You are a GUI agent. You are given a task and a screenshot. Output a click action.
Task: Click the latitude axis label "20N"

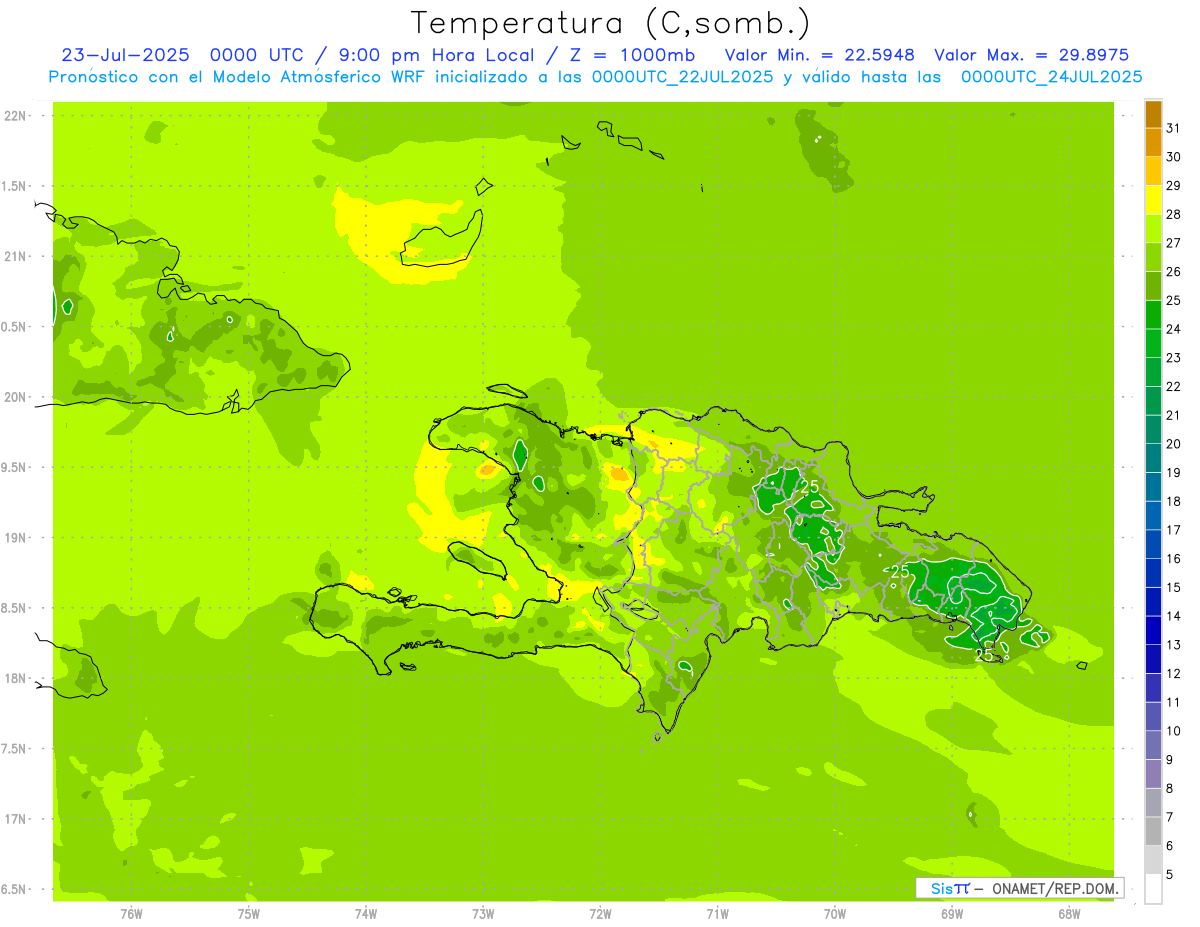coord(16,397)
